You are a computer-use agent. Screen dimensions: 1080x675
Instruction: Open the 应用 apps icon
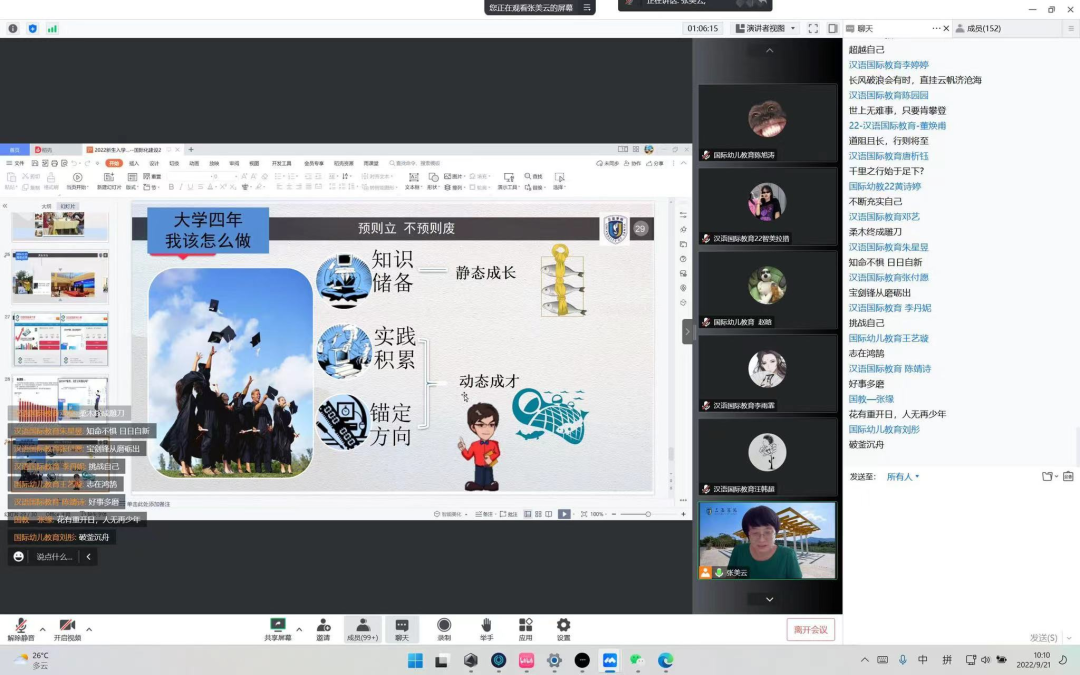(525, 627)
